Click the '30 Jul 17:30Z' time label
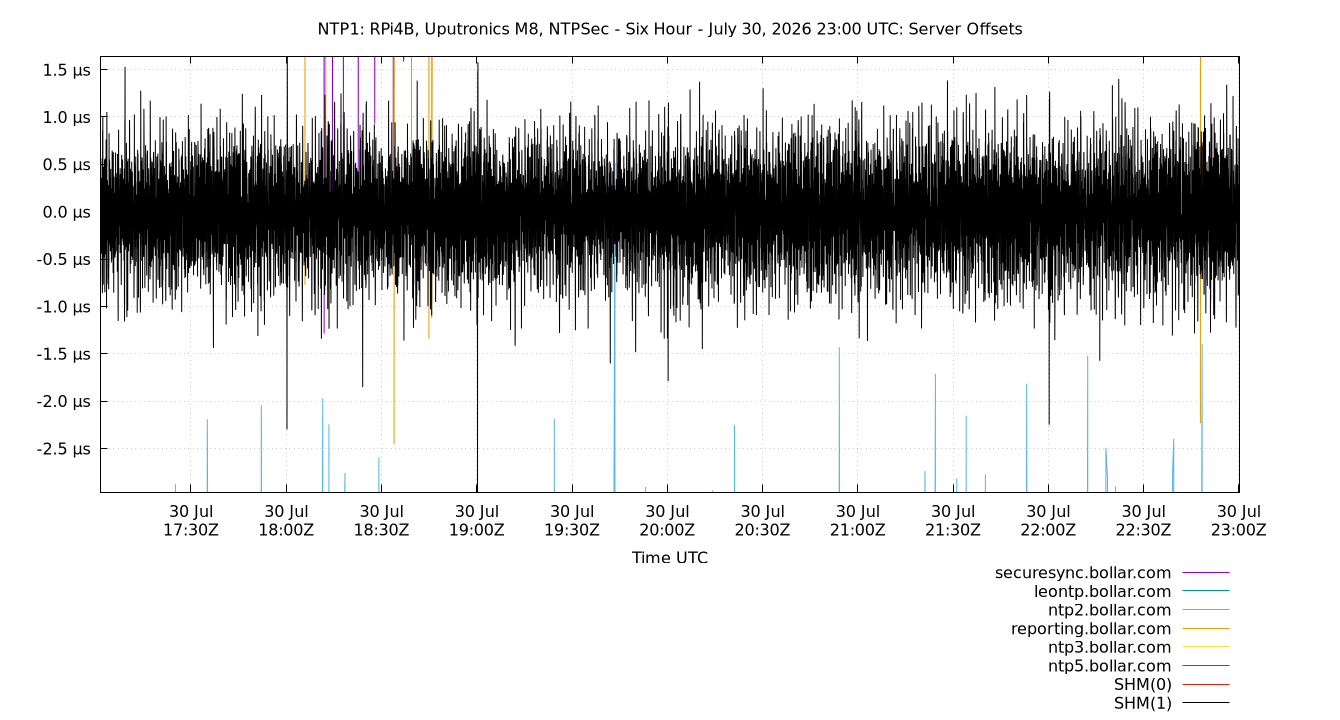 pos(191,520)
